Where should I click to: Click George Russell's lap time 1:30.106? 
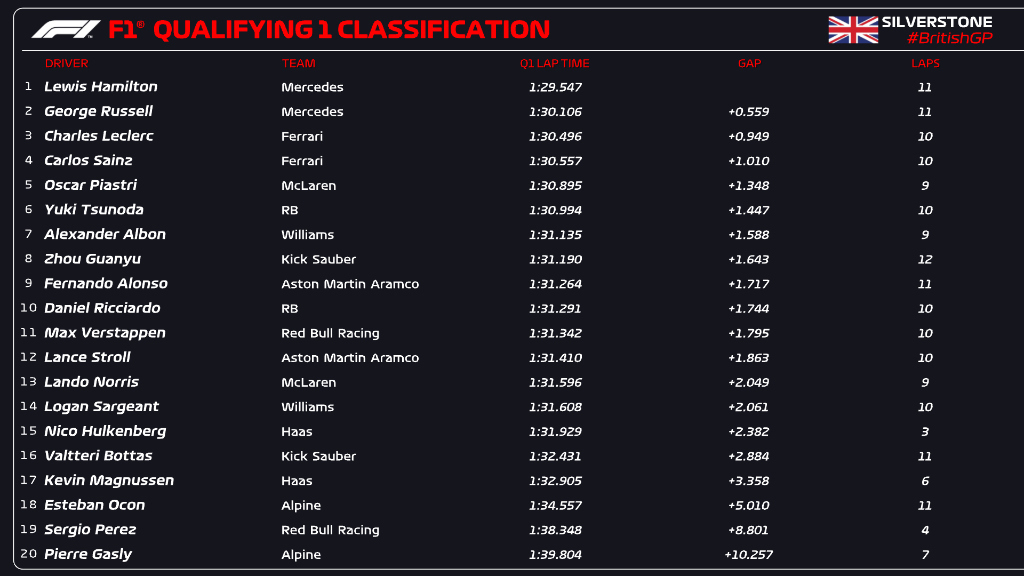[555, 112]
